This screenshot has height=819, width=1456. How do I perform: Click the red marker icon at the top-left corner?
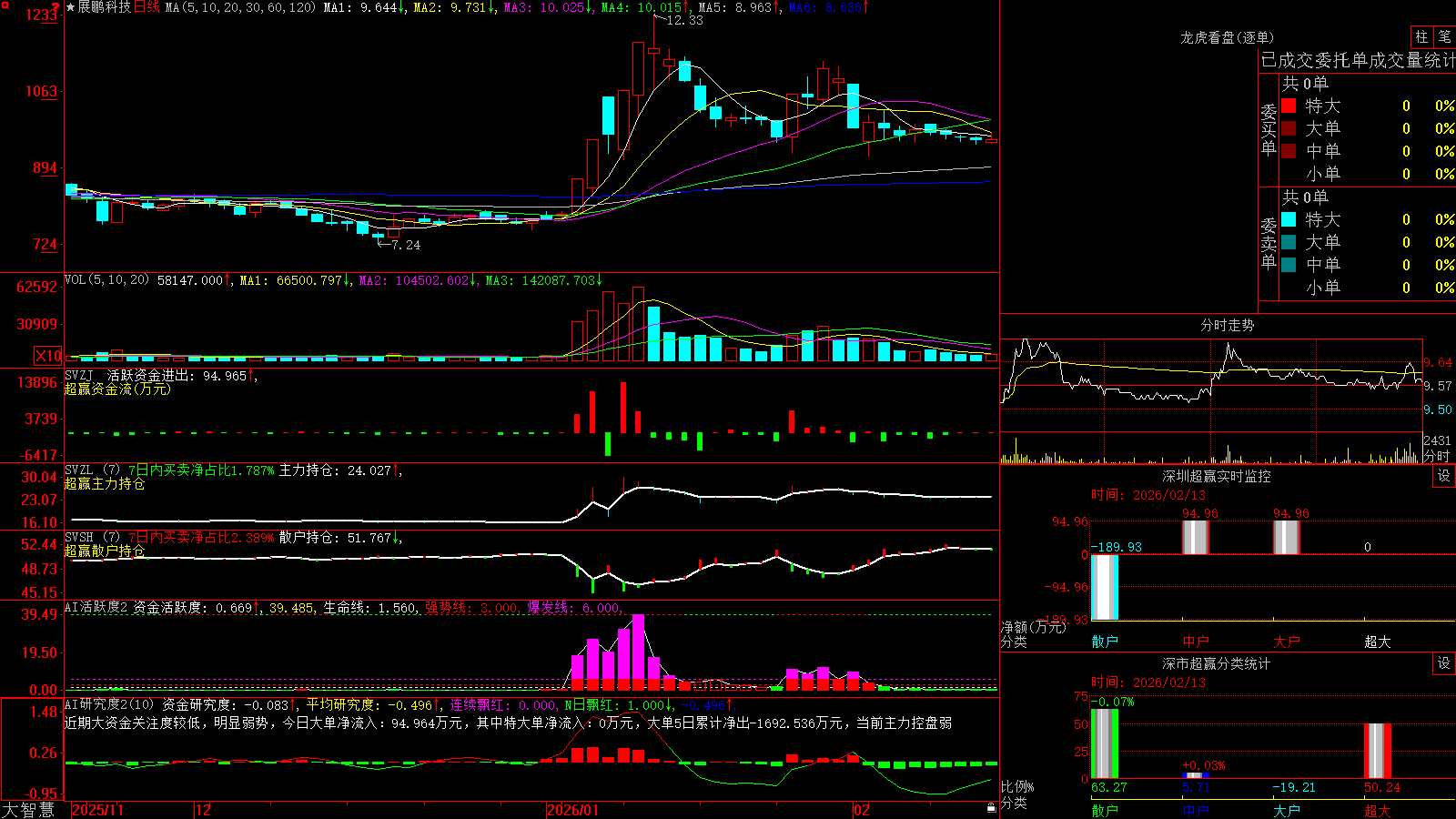[5, 4]
